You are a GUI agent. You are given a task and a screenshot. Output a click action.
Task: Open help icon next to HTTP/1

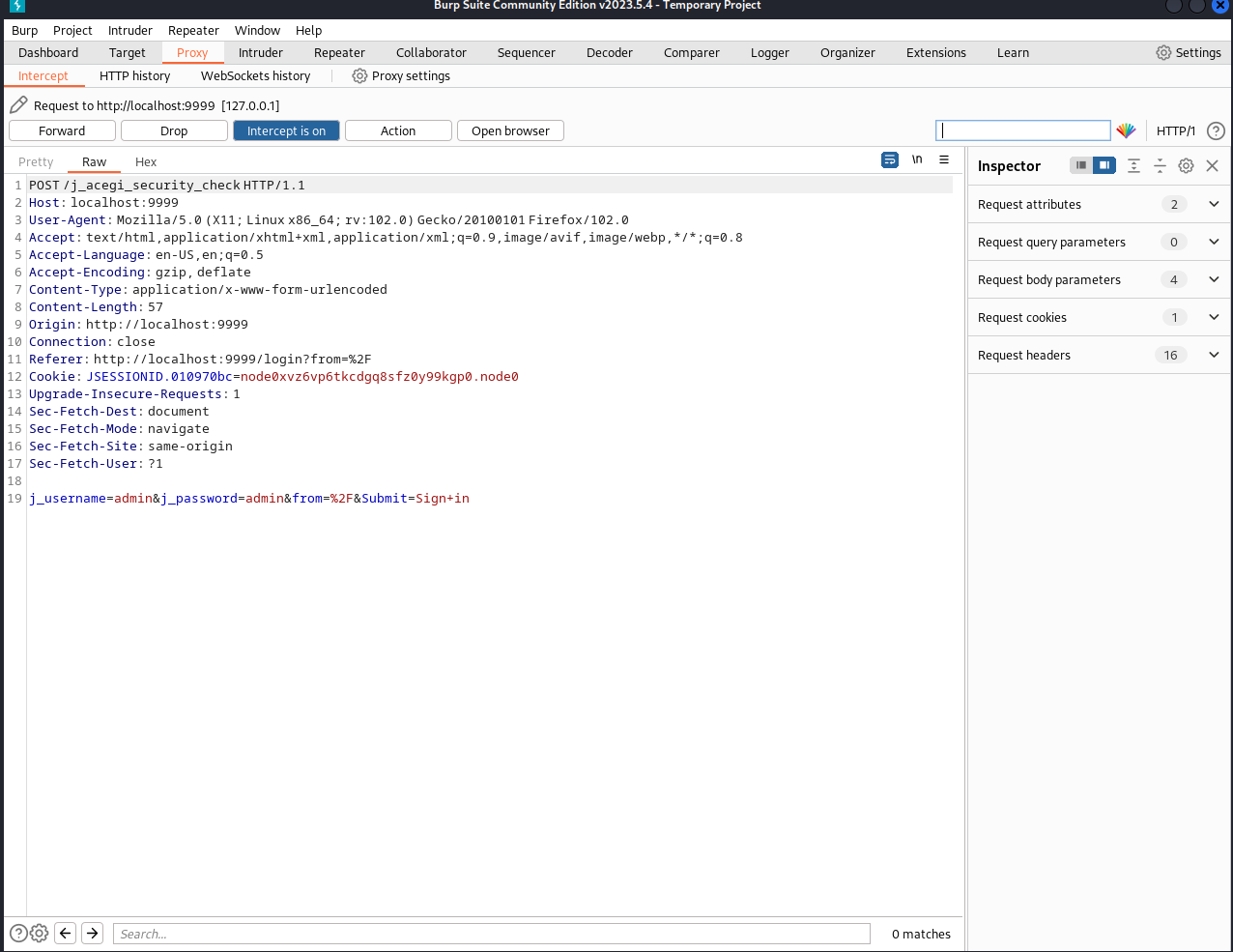[1216, 130]
